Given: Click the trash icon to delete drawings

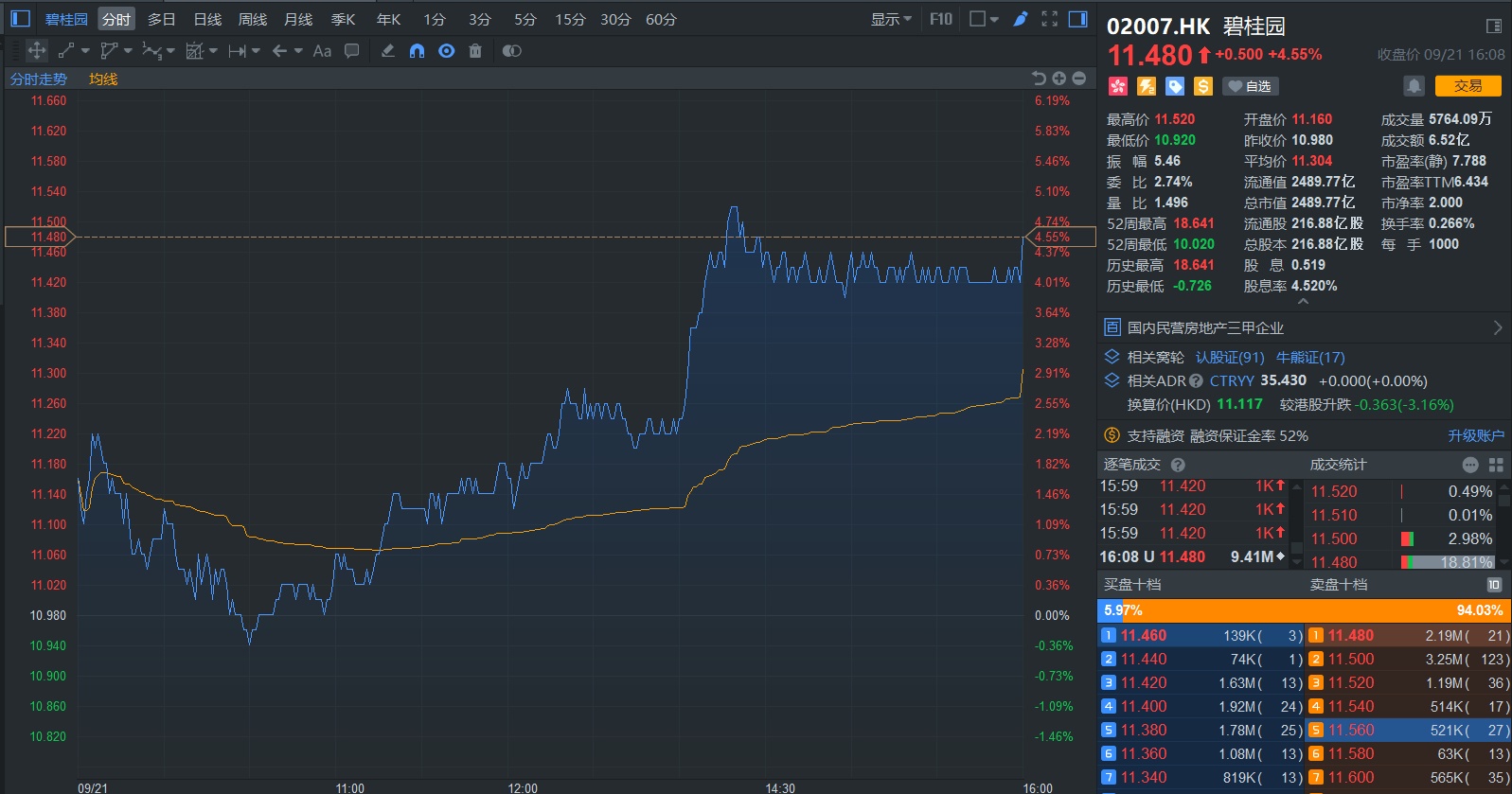Looking at the screenshot, I should click(475, 51).
